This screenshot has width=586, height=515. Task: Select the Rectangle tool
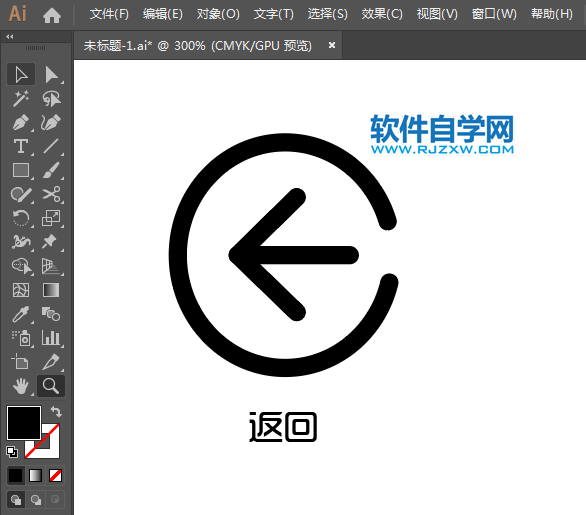click(21, 170)
